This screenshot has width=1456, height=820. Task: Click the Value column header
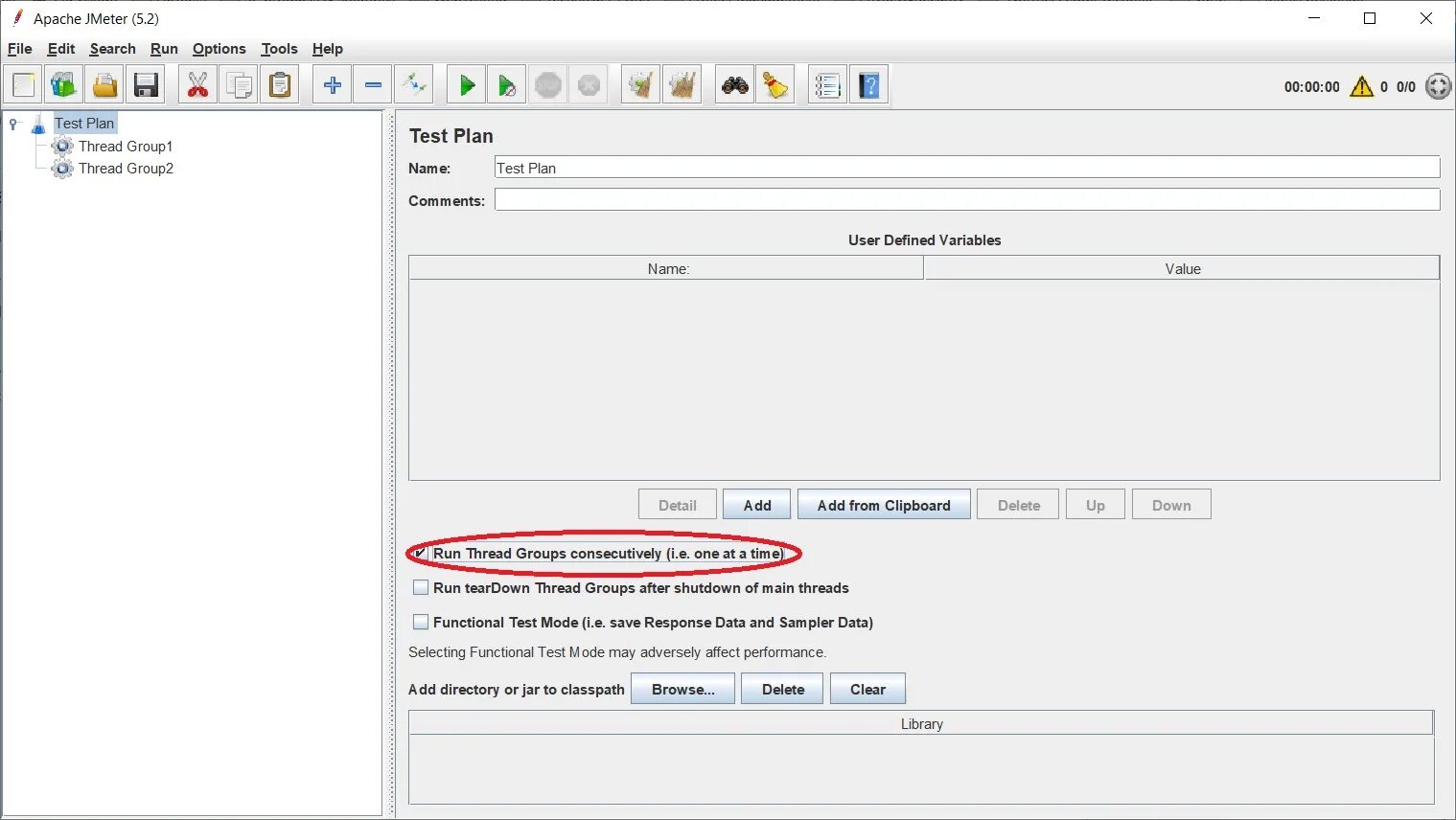click(x=1182, y=268)
